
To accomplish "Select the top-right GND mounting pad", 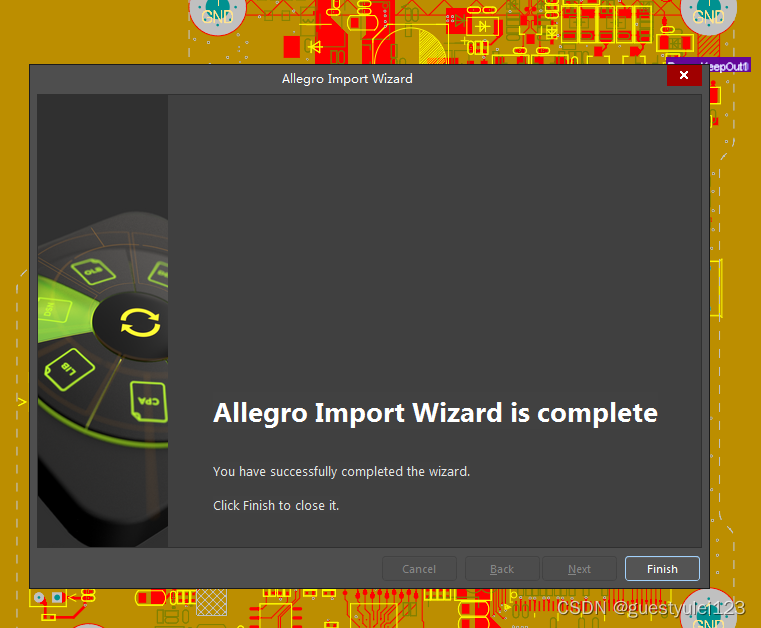I will 709,16.
